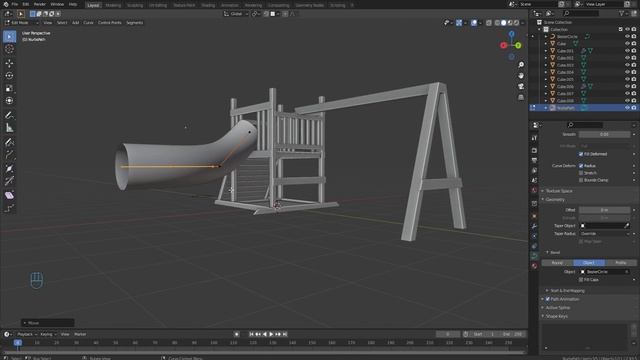Collapse the Geometry panel
This screenshot has height=360, width=640.
click(555, 200)
